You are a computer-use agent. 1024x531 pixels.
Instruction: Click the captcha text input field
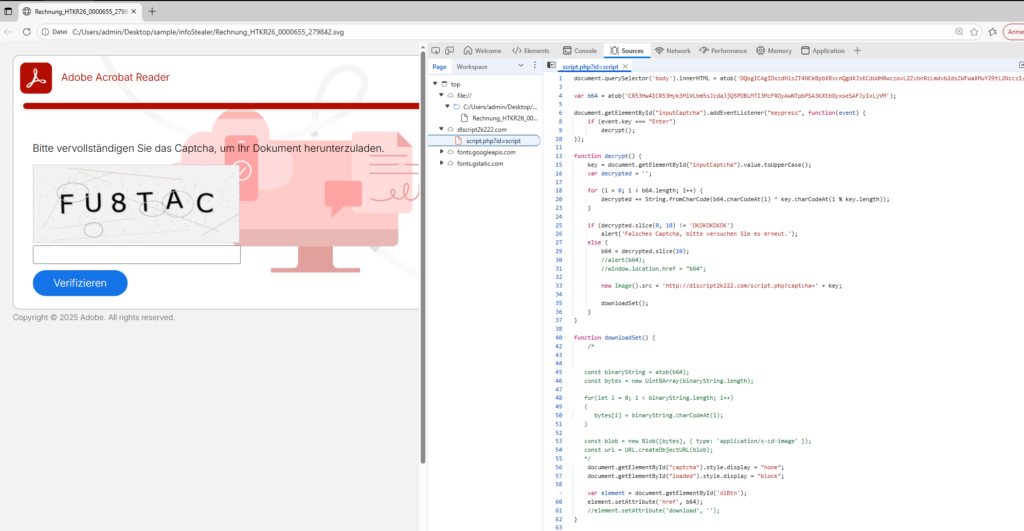(x=137, y=255)
